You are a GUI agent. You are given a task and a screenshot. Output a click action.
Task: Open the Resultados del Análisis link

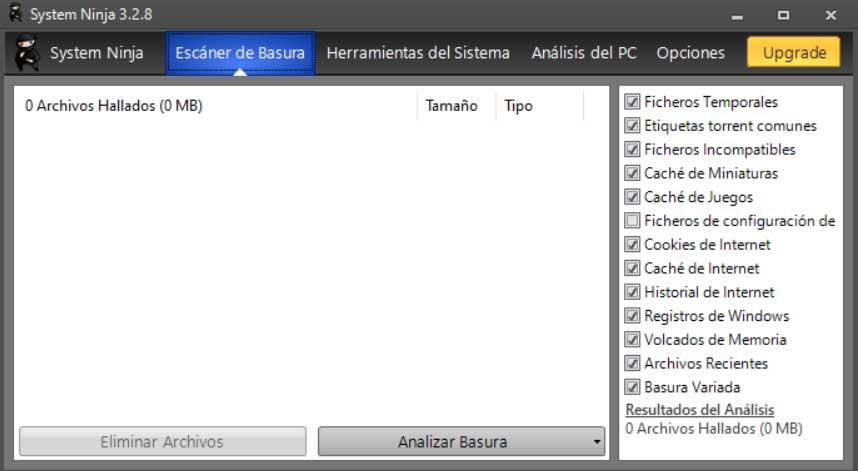[x=700, y=410]
